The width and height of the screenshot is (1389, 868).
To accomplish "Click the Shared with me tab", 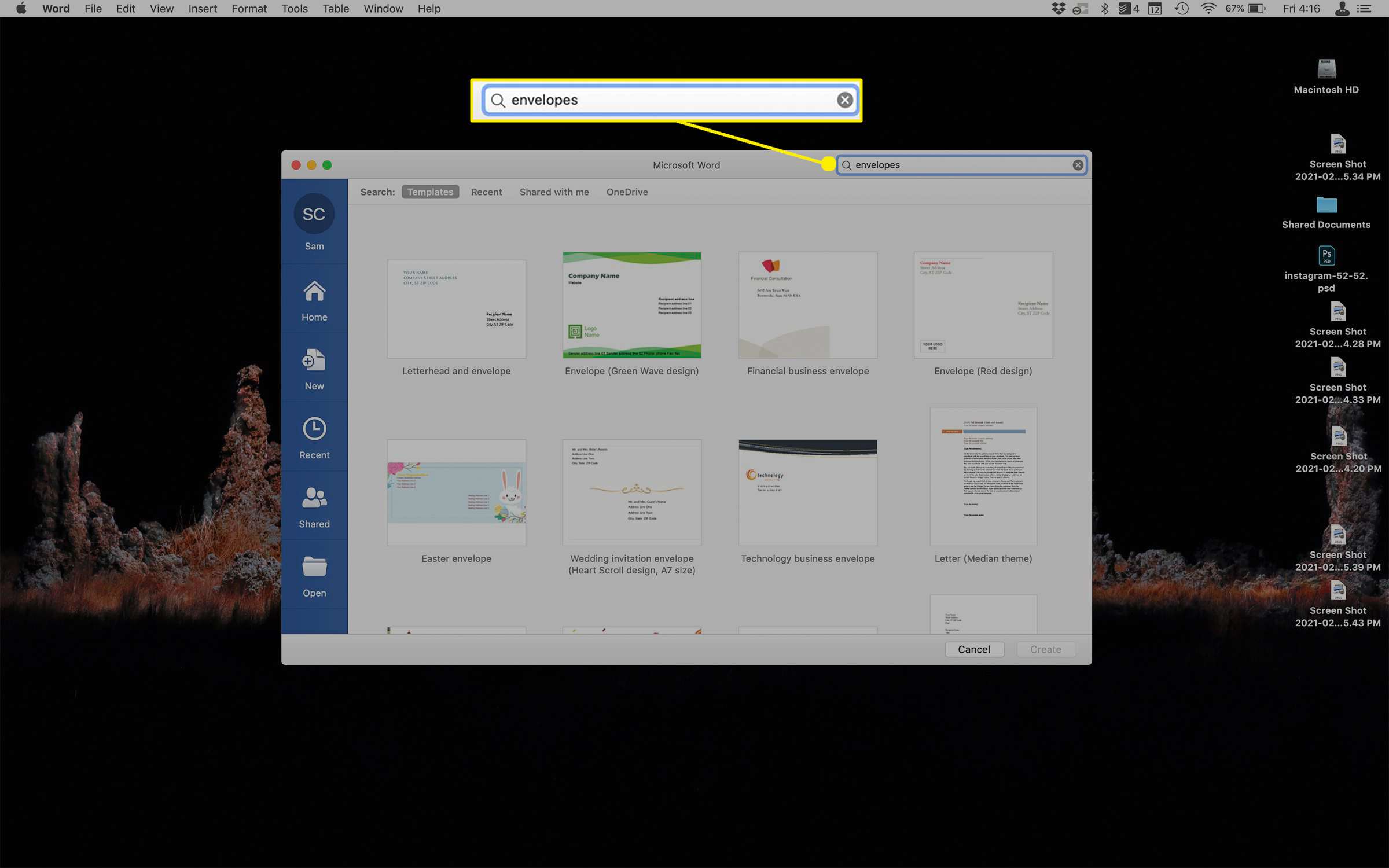I will tap(555, 191).
